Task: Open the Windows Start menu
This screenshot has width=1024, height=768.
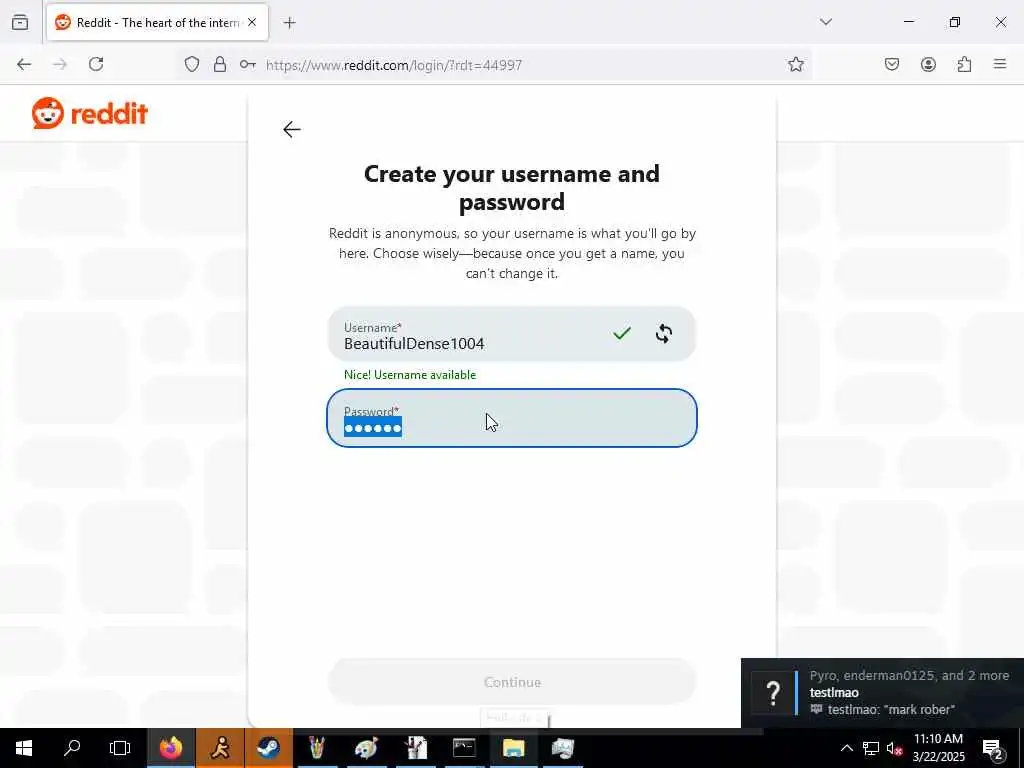Action: click(x=24, y=747)
